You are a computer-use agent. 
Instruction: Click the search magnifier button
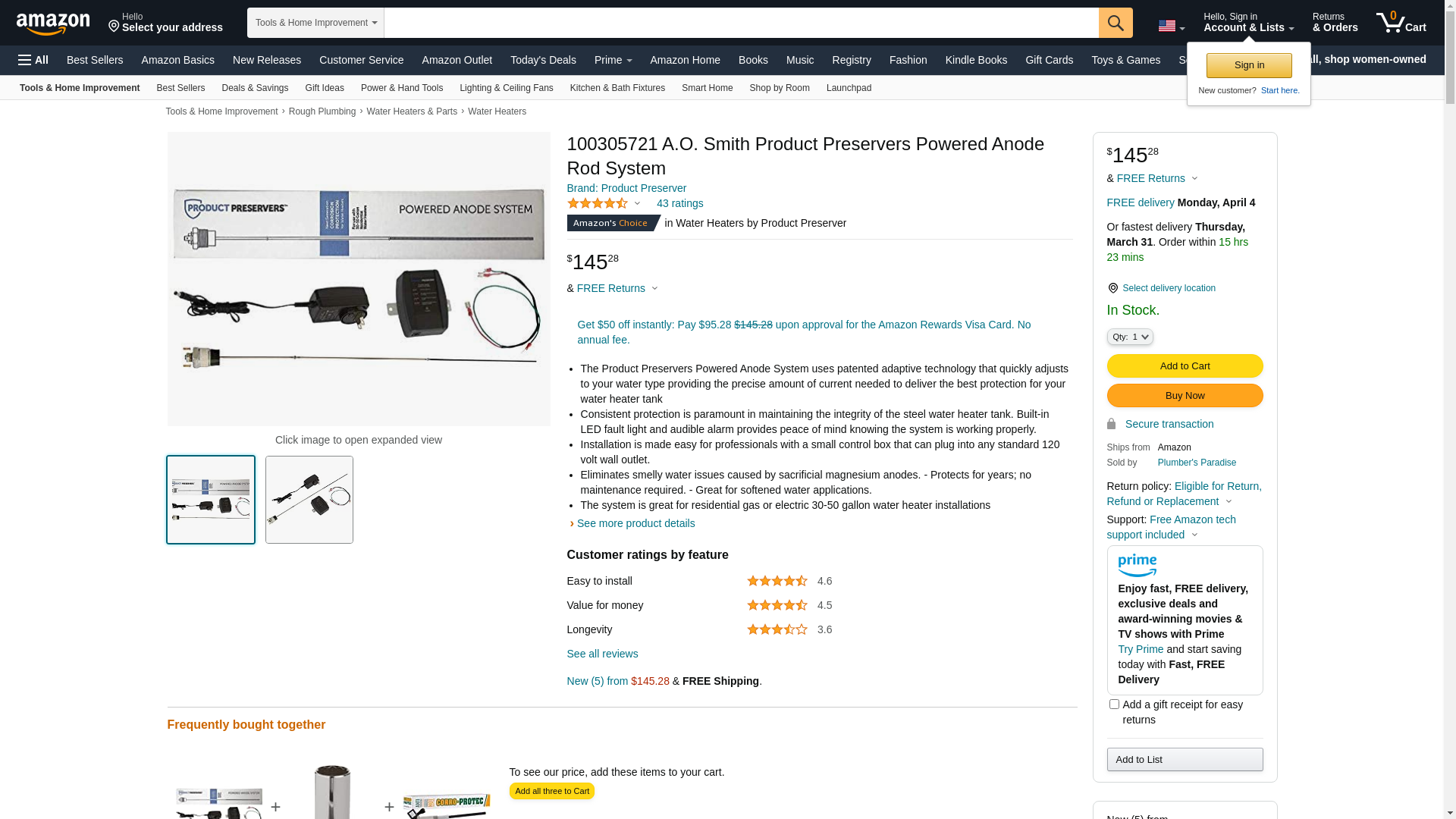point(1115,23)
